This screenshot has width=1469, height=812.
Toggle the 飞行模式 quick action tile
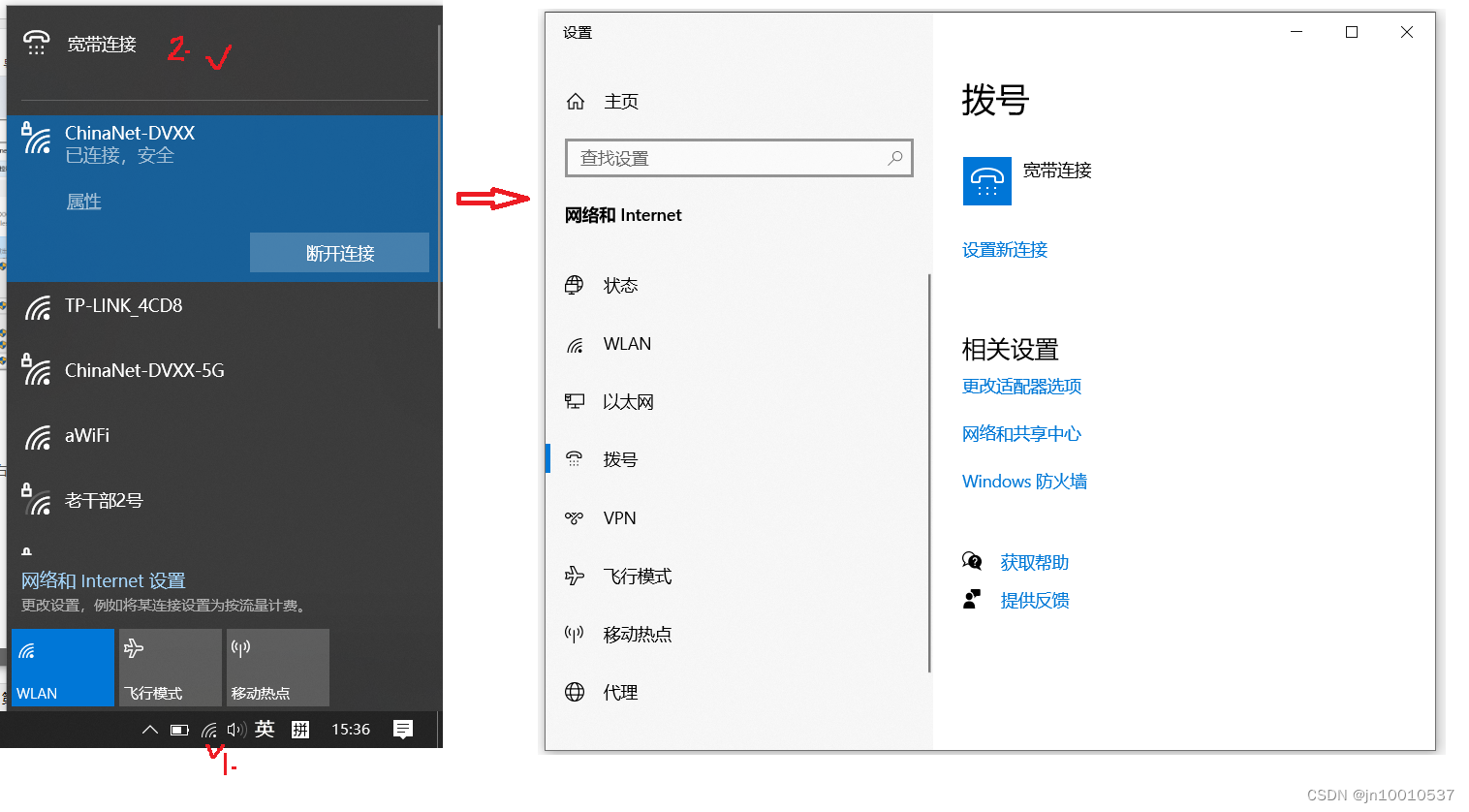coord(171,668)
